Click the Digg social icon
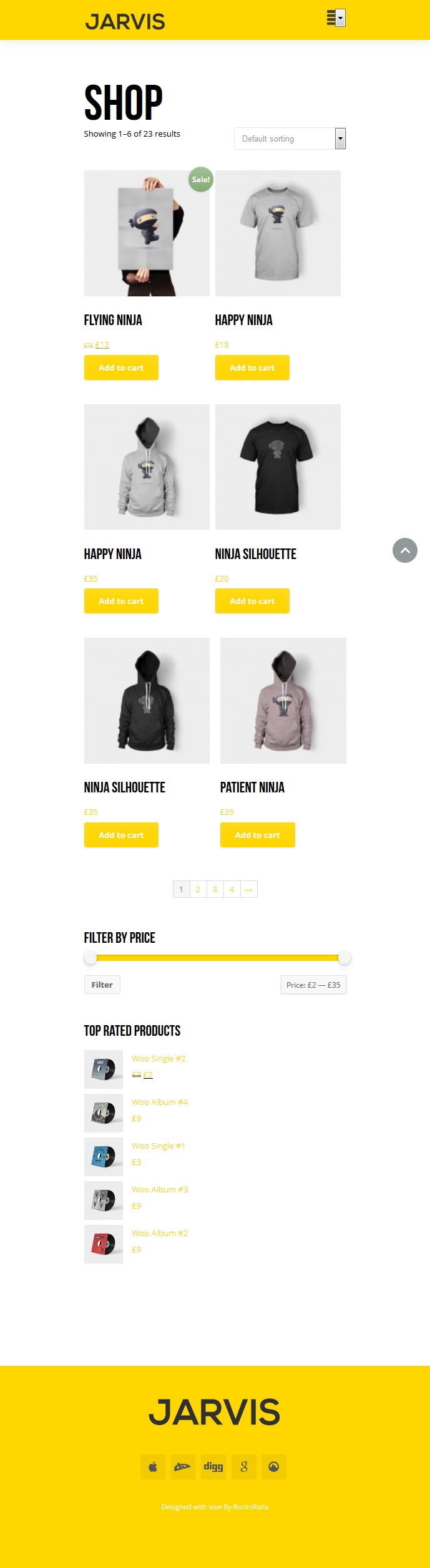Image resolution: width=430 pixels, height=1568 pixels. click(213, 1467)
